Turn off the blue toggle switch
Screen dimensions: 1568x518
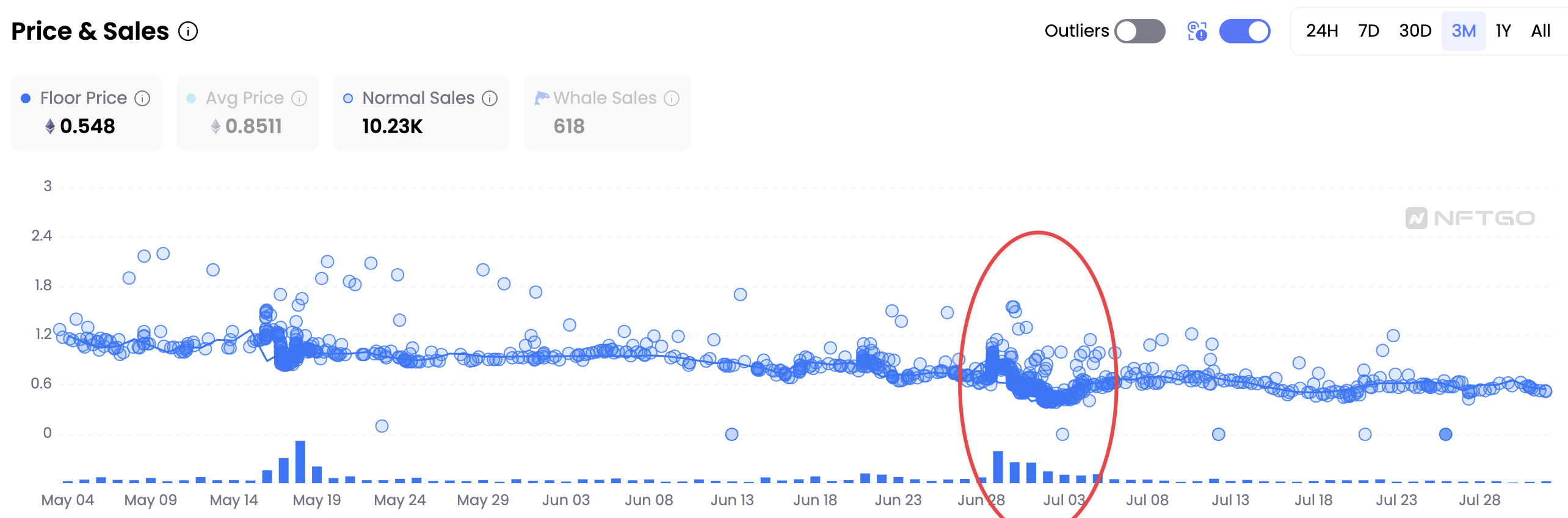click(1244, 31)
